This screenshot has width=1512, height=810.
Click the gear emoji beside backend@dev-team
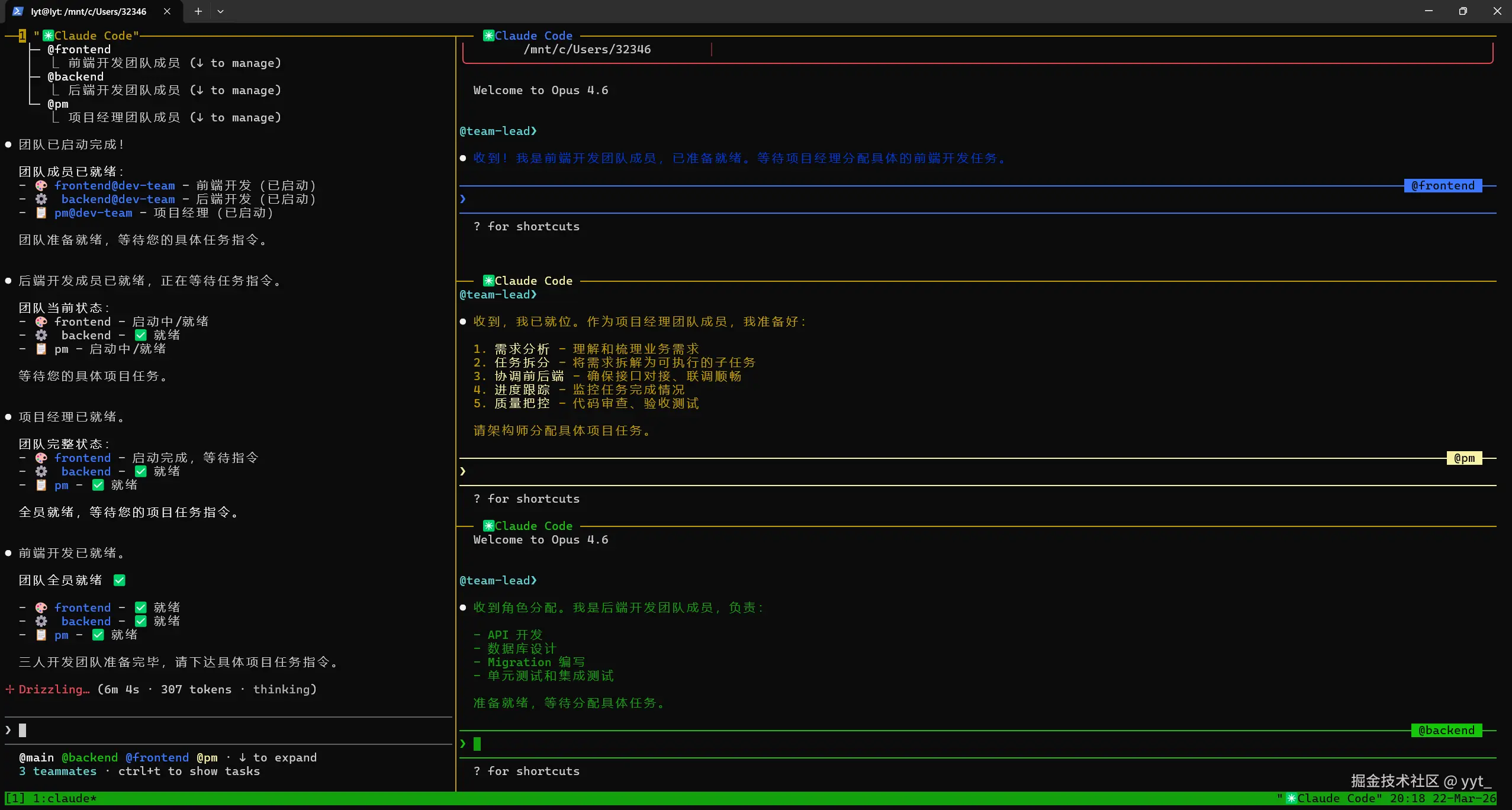(x=41, y=199)
